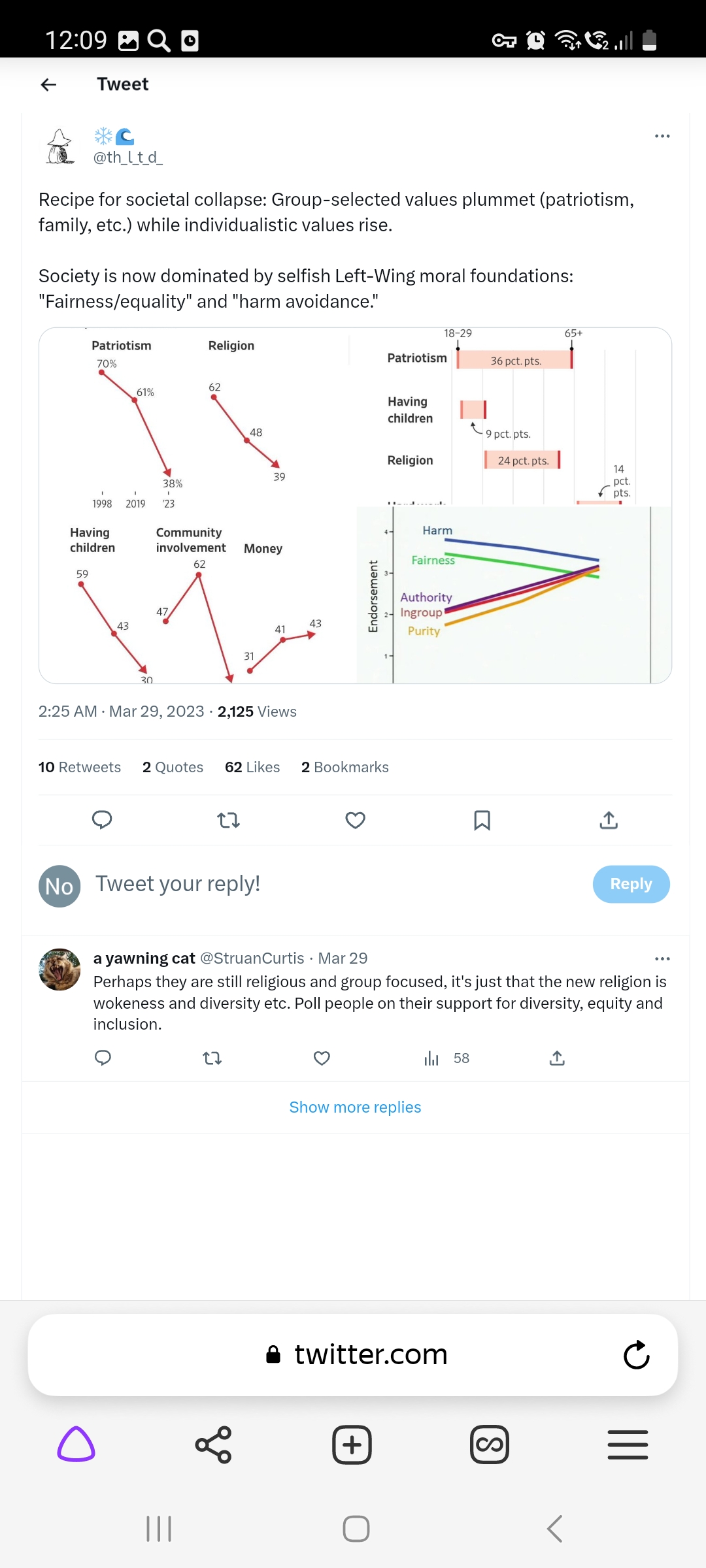706x1568 pixels.
Task: Open the tweet's three-dot more options
Action: [662, 136]
